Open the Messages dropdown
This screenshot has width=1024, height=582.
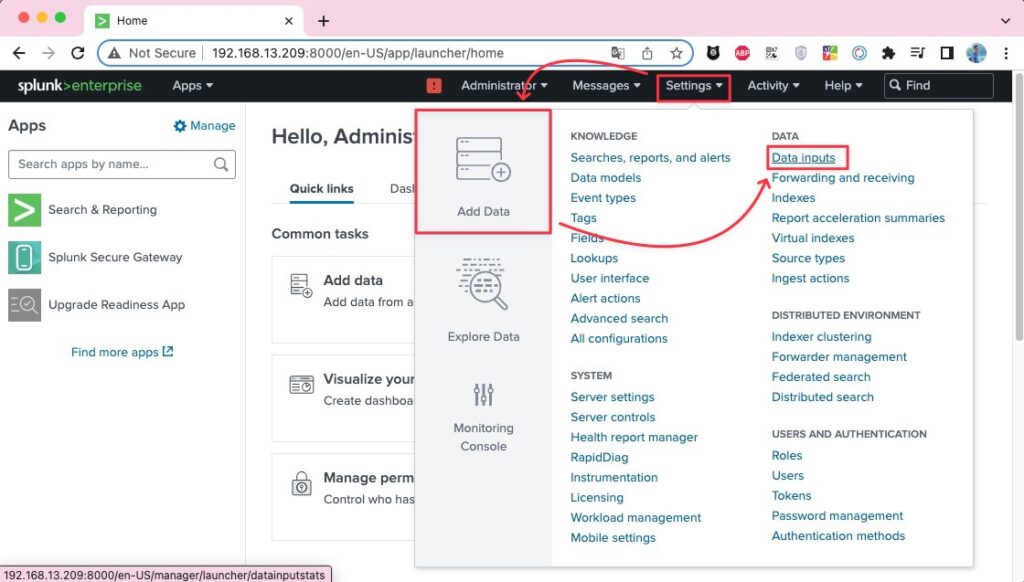point(606,86)
